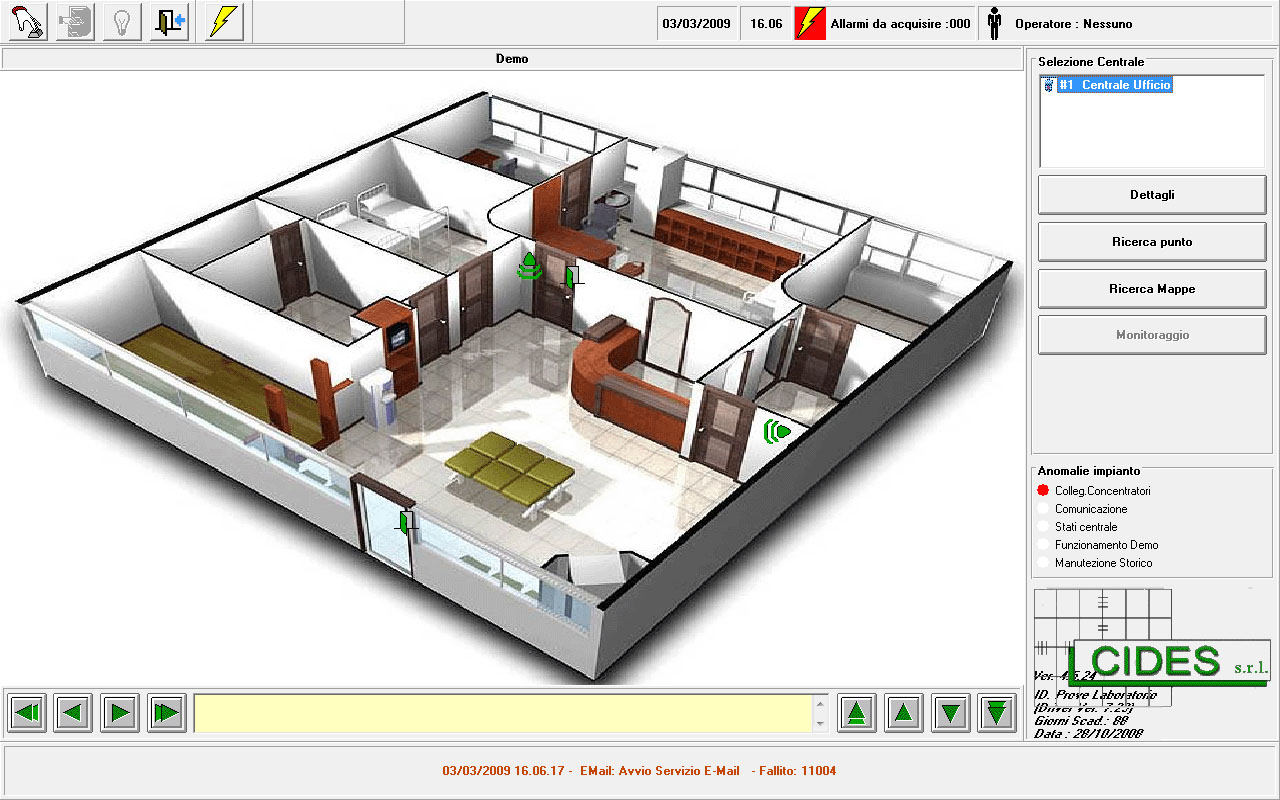1280x800 pixels.
Task: Click the Colleg.Concentratori red status indicator
Action: (1043, 491)
